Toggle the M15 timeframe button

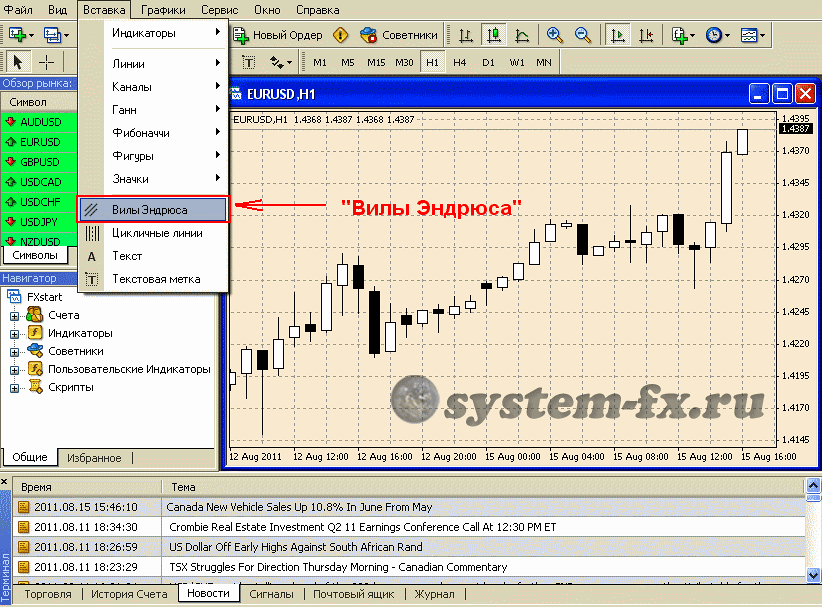pyautogui.click(x=376, y=62)
